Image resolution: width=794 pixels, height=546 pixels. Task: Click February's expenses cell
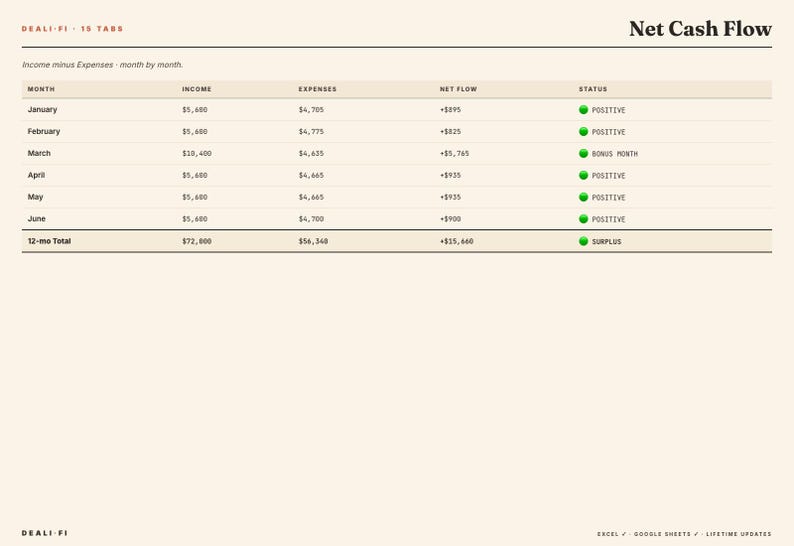[x=311, y=132]
